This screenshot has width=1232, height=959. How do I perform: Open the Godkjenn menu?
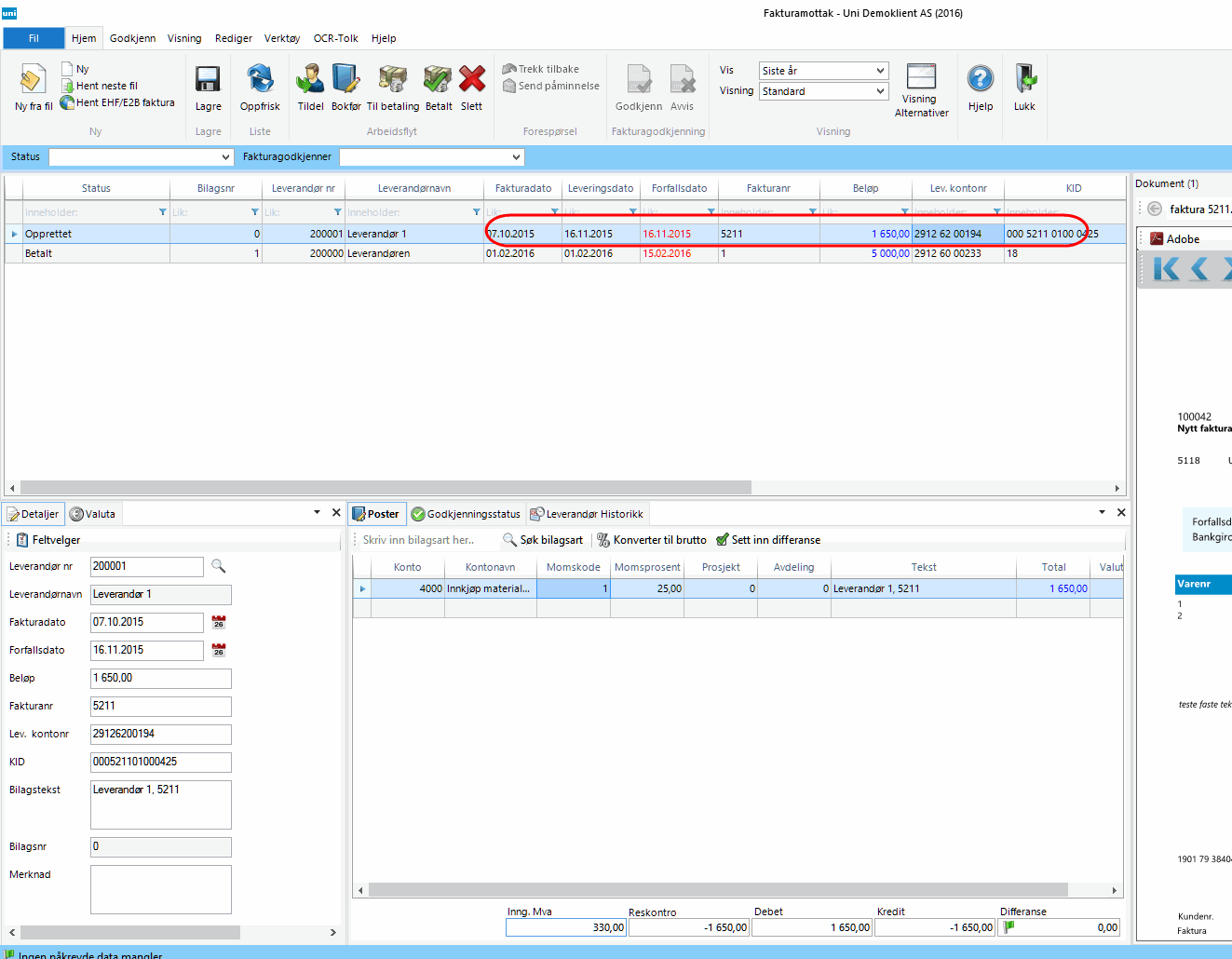[132, 38]
